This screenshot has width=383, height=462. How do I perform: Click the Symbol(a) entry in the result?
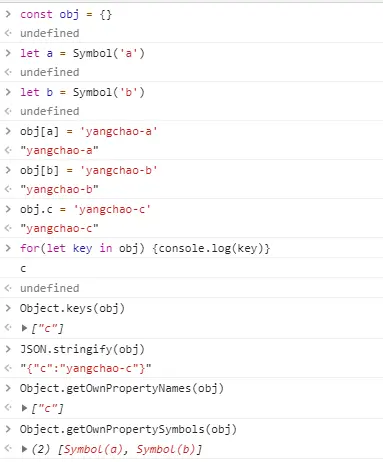click(x=93, y=449)
